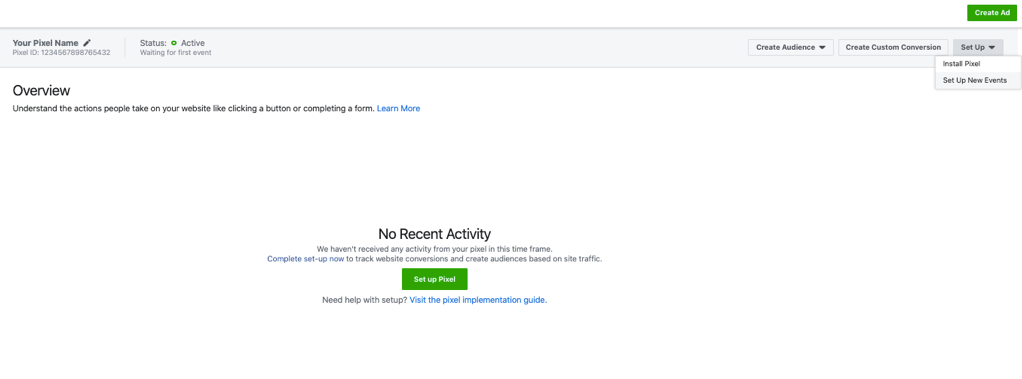Open the Learn More link
Image resolution: width=1022 pixels, height=379 pixels.
398,108
